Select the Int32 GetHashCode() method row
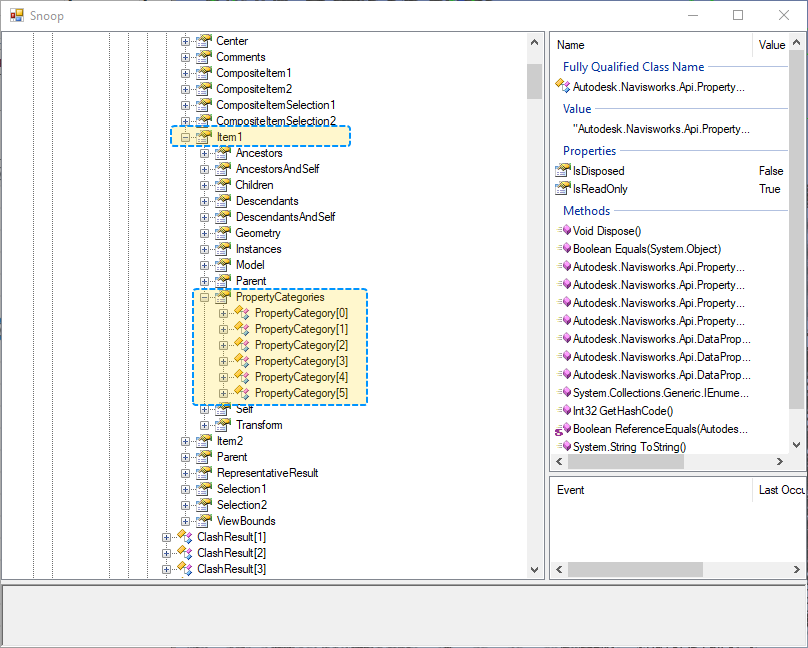Screen dimensions: 808x648 click(623, 410)
